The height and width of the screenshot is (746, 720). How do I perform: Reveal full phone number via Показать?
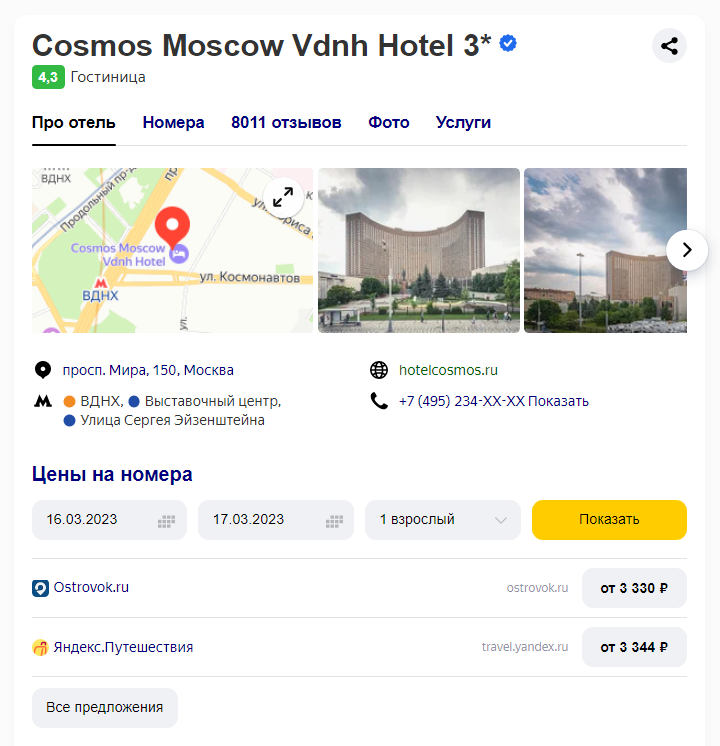(558, 401)
